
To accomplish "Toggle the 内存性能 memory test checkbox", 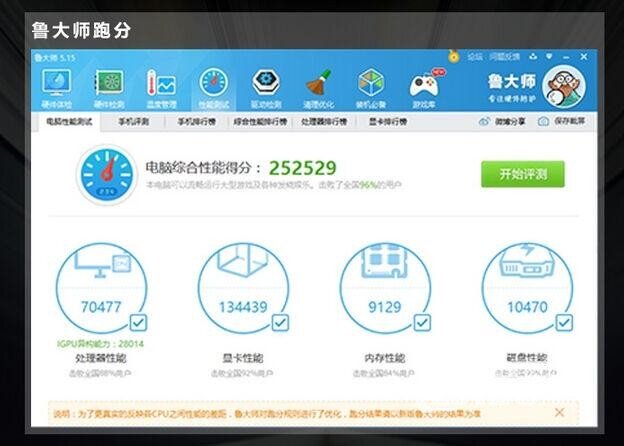I will (422, 322).
